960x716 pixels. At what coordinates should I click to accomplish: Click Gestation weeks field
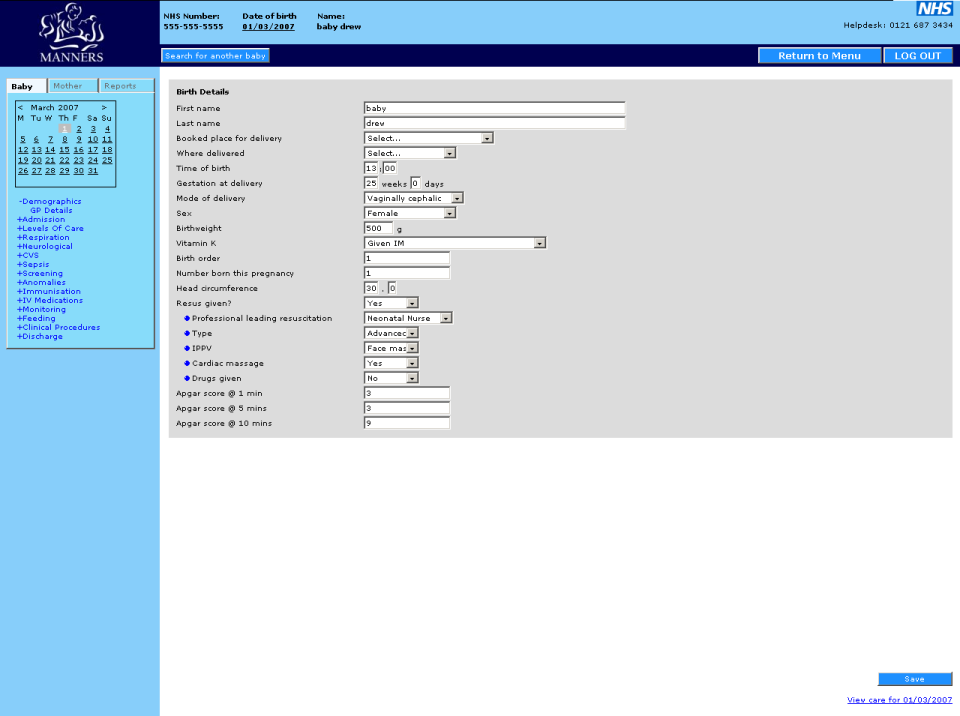(371, 183)
